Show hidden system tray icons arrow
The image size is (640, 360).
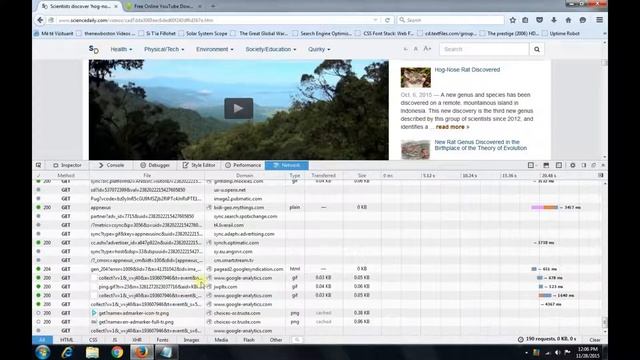coord(526,353)
